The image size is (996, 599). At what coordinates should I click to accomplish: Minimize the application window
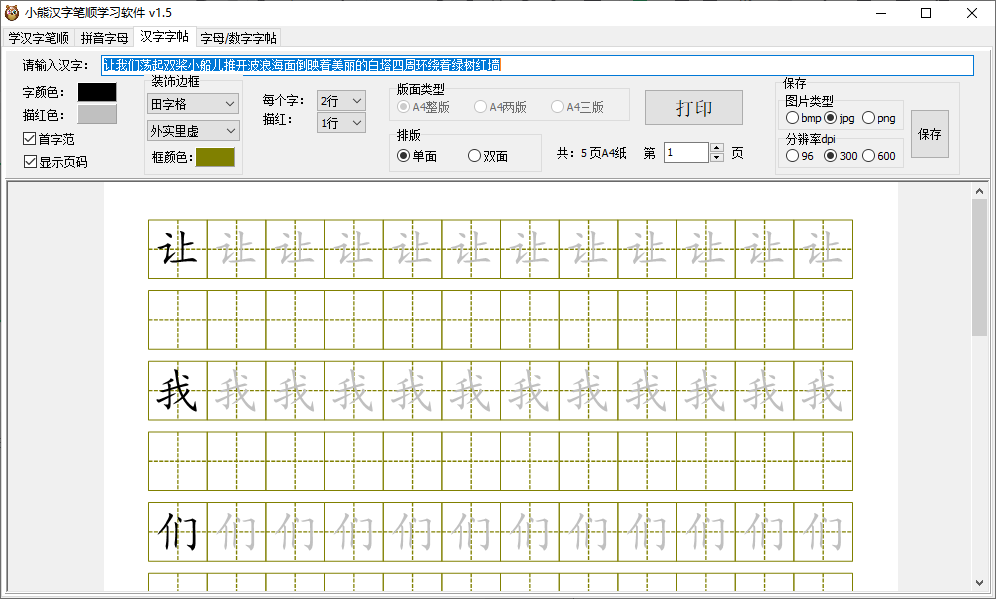coord(880,13)
